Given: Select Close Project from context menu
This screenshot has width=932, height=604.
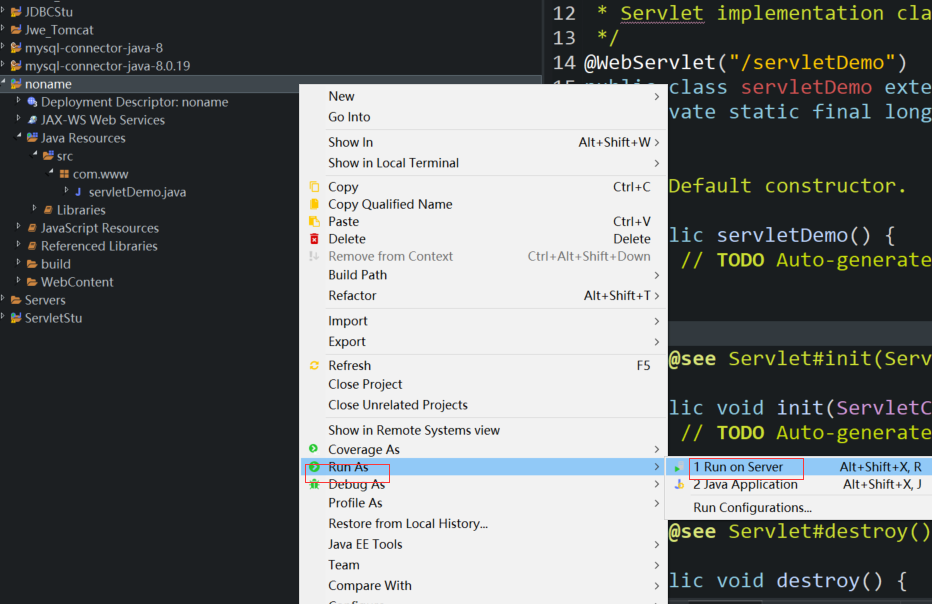Looking at the screenshot, I should pos(365,384).
